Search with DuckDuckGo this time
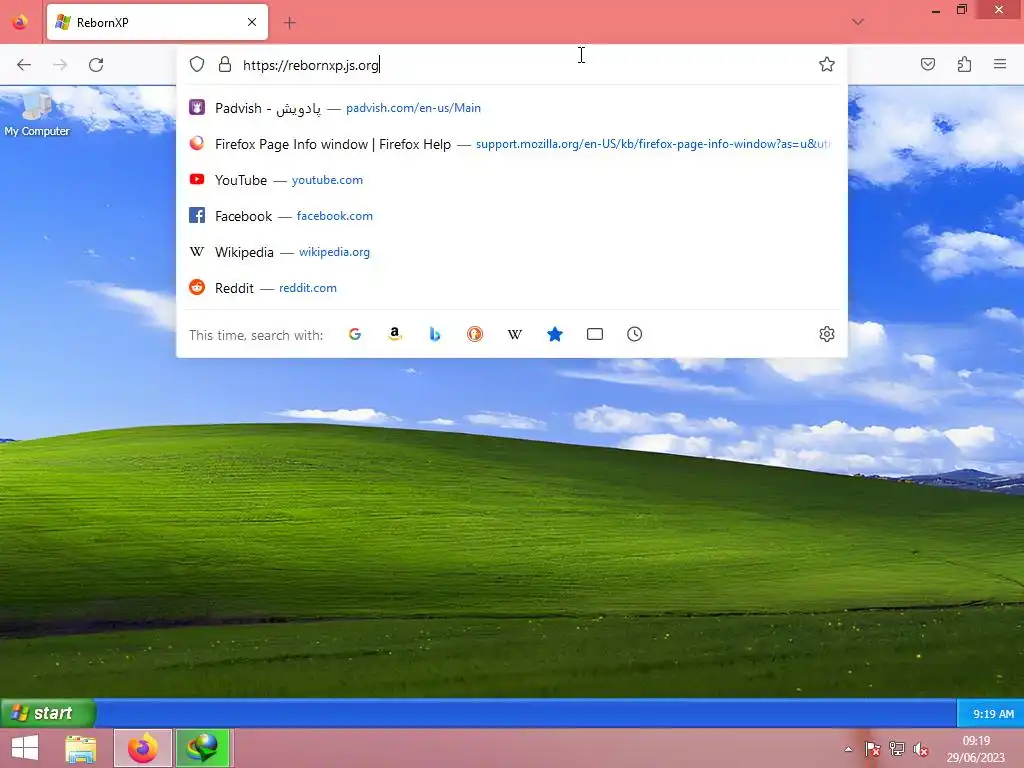1024x768 pixels. pyautogui.click(x=475, y=334)
